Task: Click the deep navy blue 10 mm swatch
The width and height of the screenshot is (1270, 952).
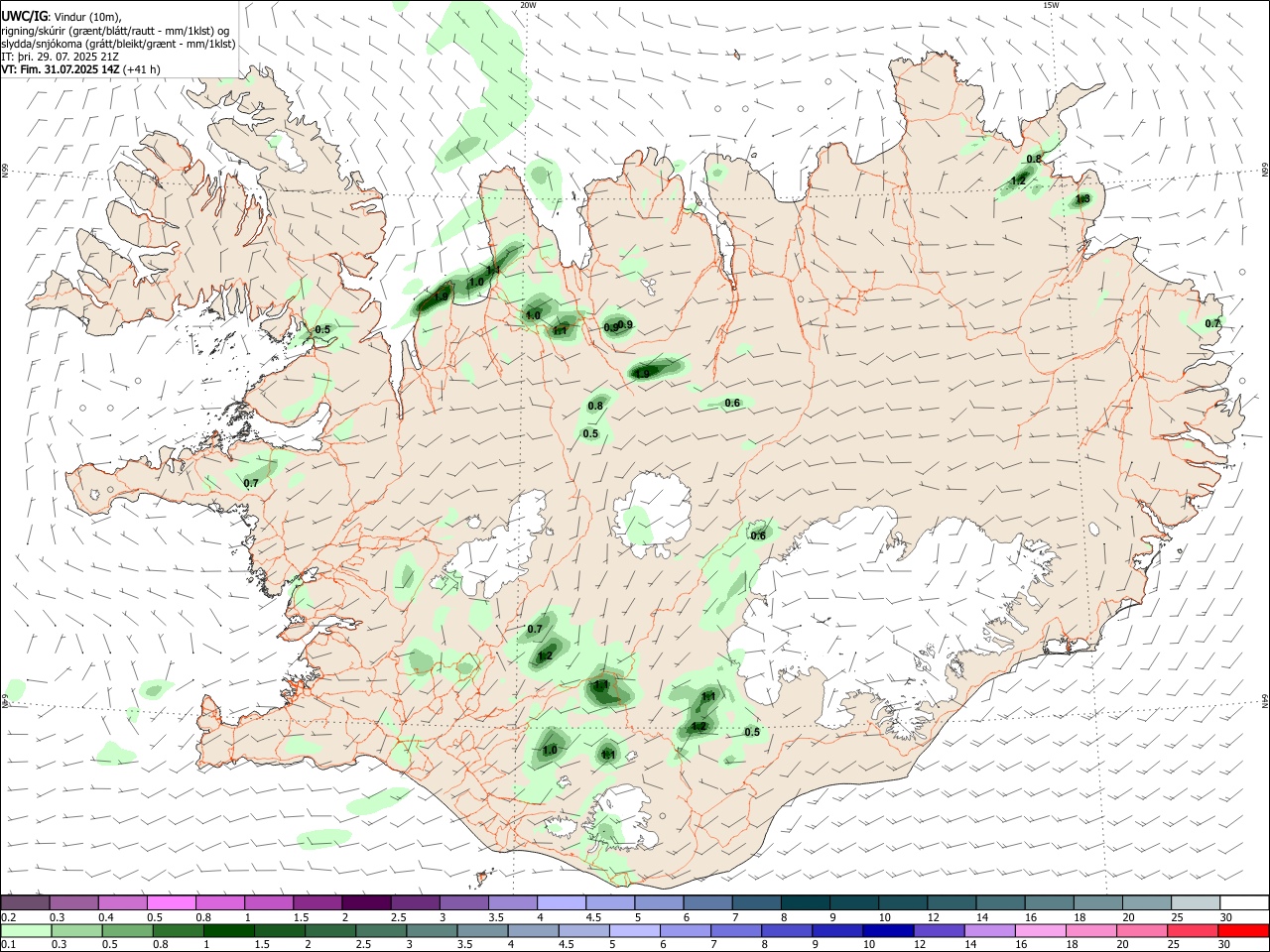Action: [x=888, y=931]
